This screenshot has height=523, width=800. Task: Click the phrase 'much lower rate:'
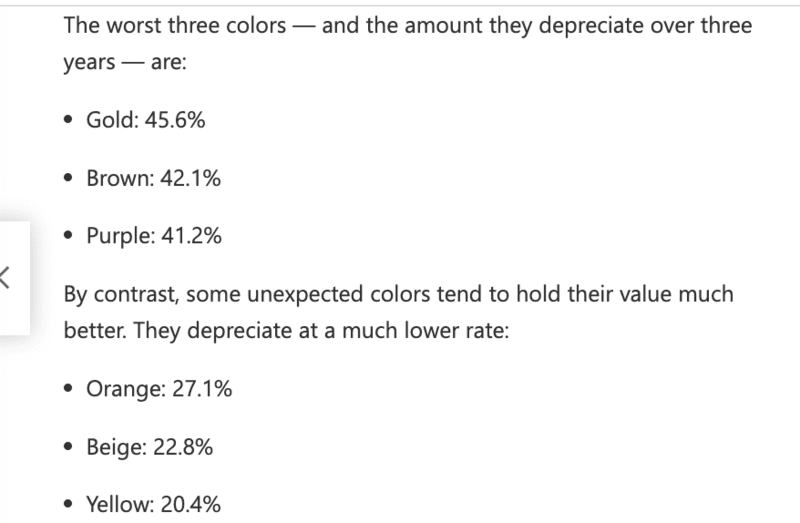tap(426, 331)
